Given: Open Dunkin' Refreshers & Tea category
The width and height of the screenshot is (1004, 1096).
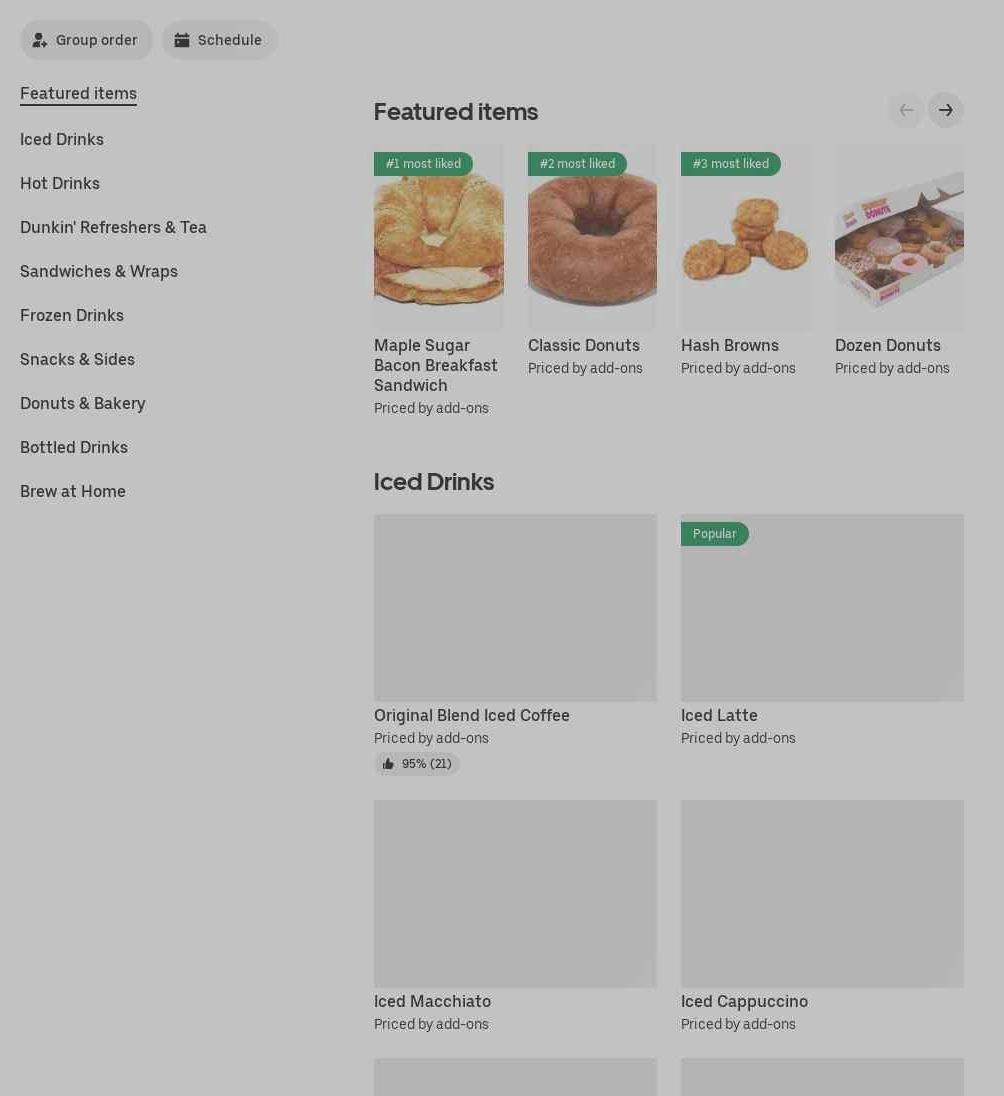Looking at the screenshot, I should point(113,227).
